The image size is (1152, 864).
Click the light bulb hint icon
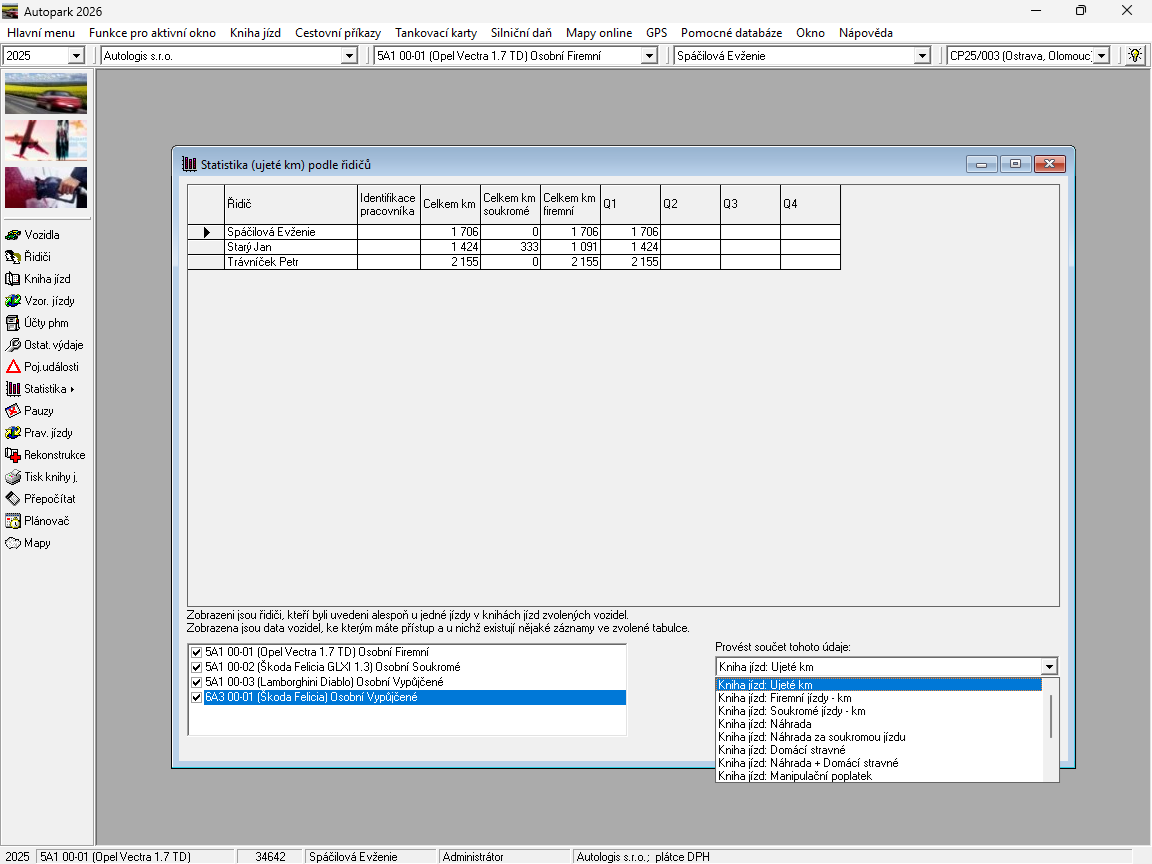tap(1135, 56)
